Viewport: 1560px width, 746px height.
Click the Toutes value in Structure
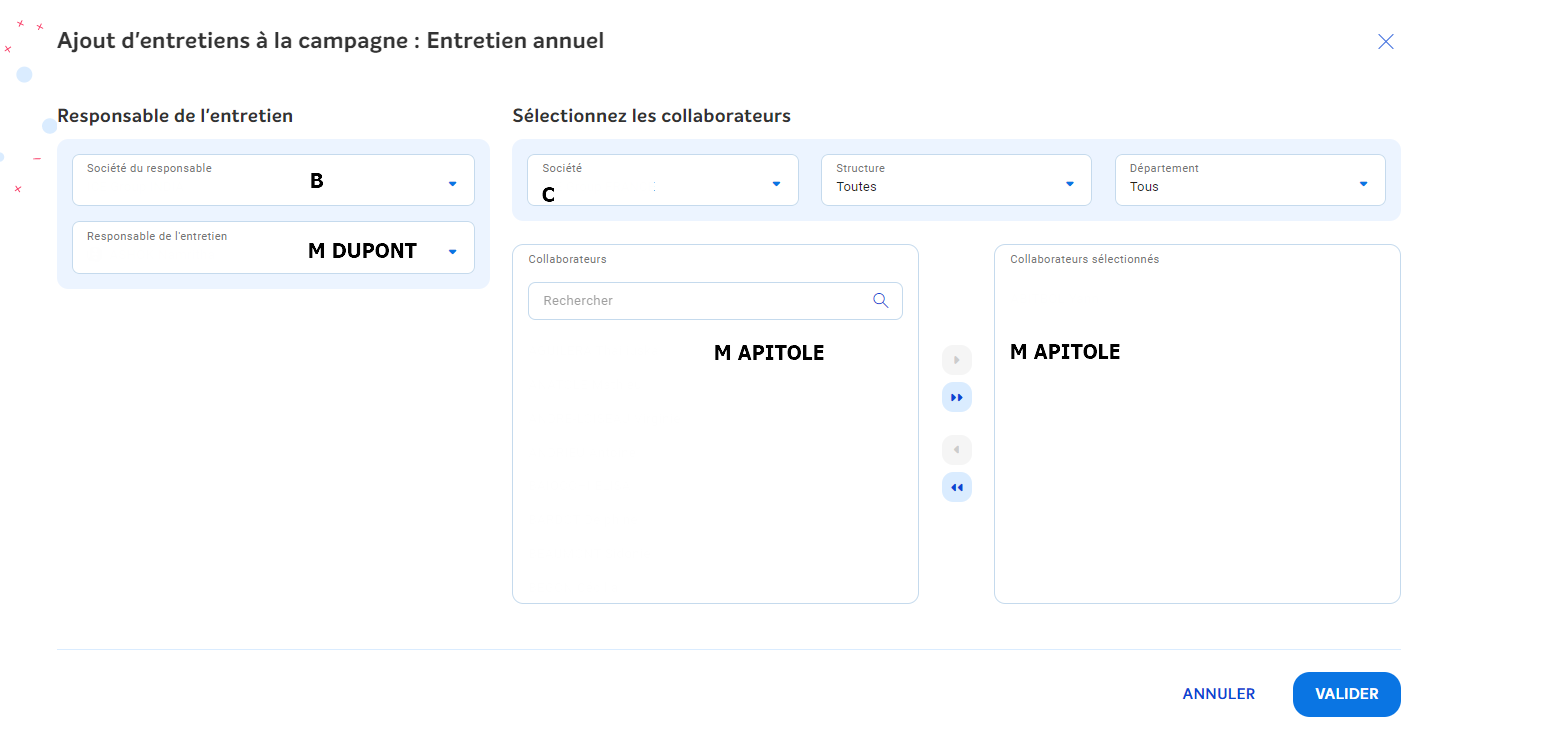(856, 187)
